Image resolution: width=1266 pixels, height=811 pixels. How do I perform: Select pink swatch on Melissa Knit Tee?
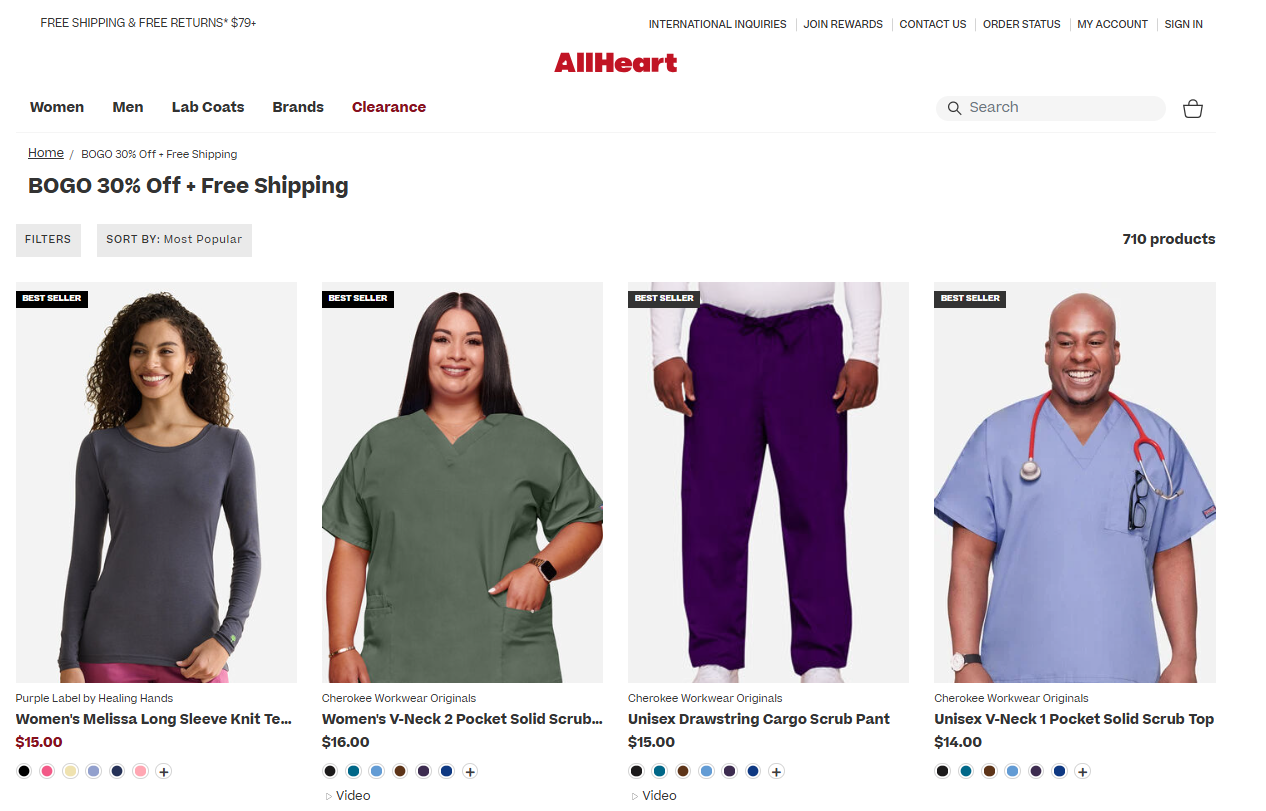click(x=47, y=771)
